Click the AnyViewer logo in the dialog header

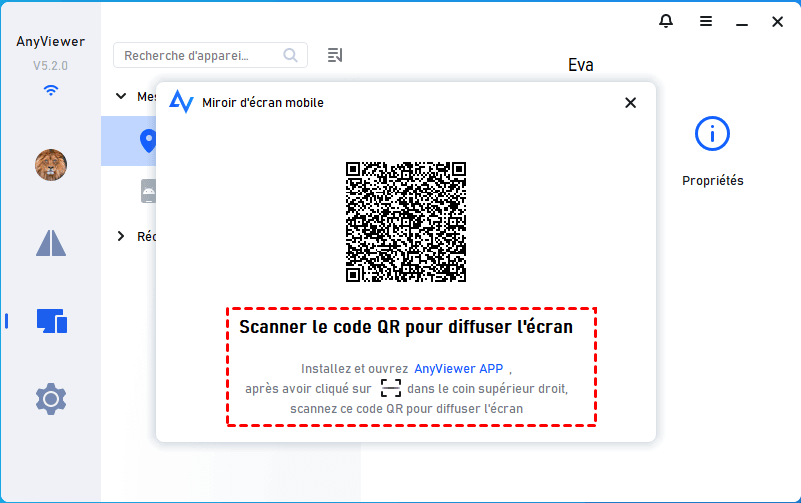(181, 102)
